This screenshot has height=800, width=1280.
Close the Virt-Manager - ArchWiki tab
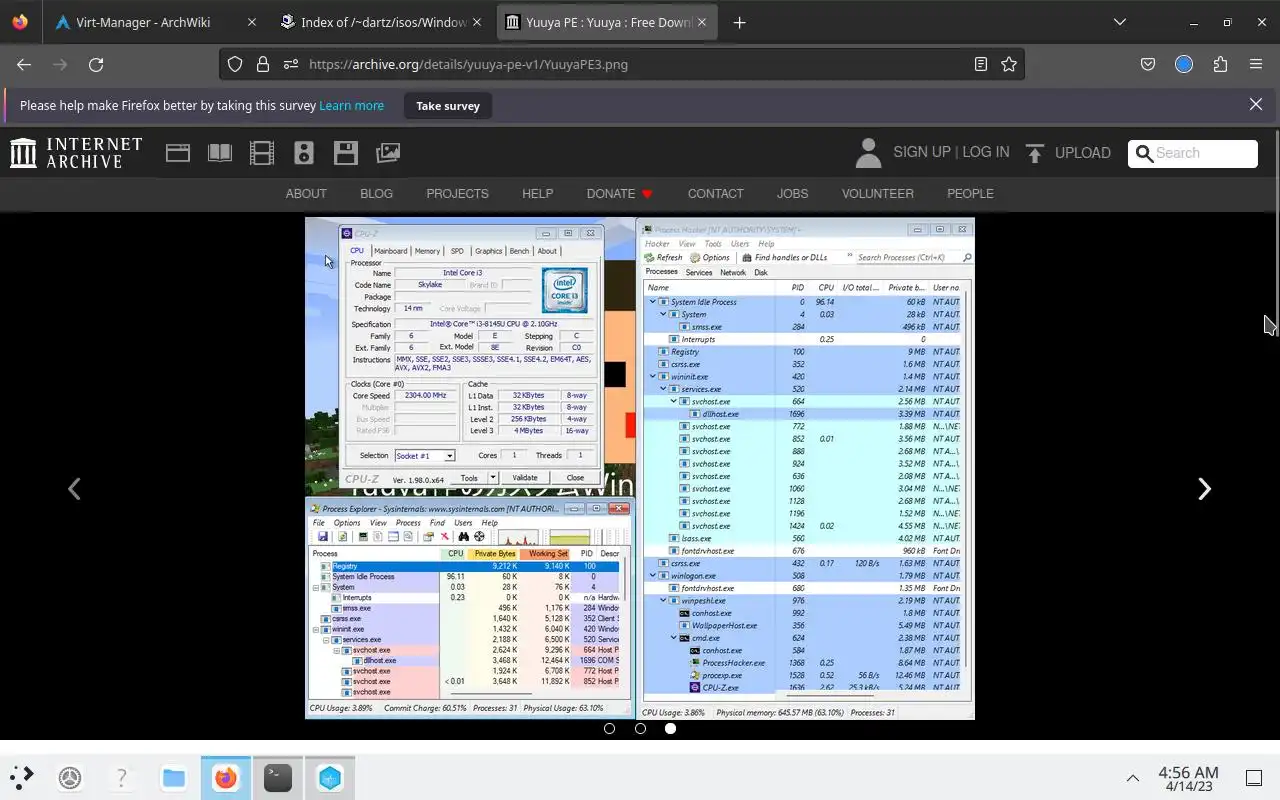click(252, 22)
